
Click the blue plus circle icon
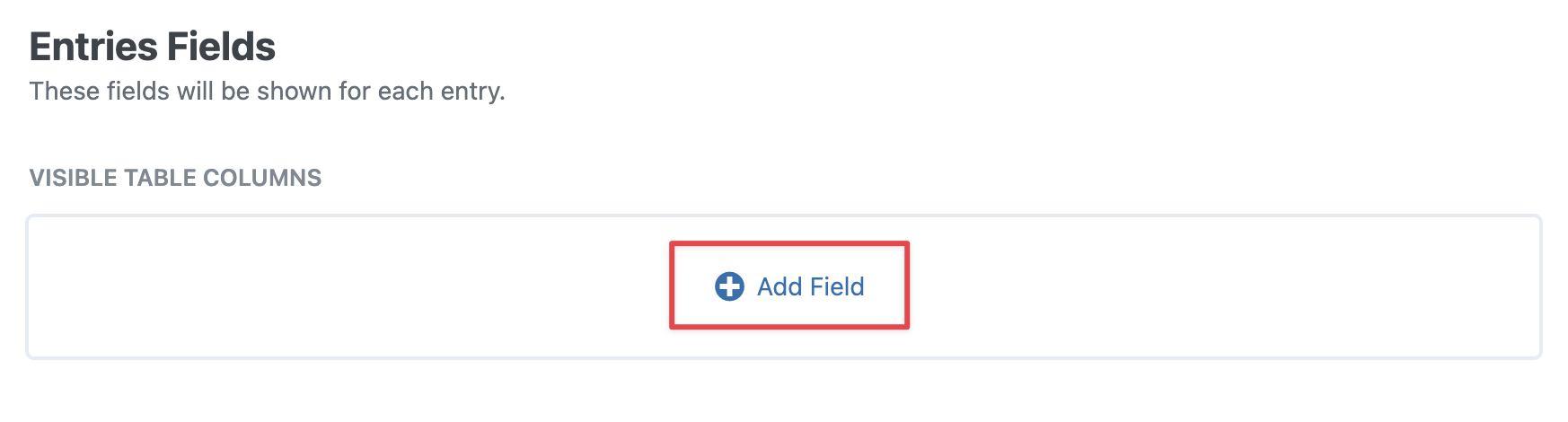pyautogui.click(x=729, y=286)
